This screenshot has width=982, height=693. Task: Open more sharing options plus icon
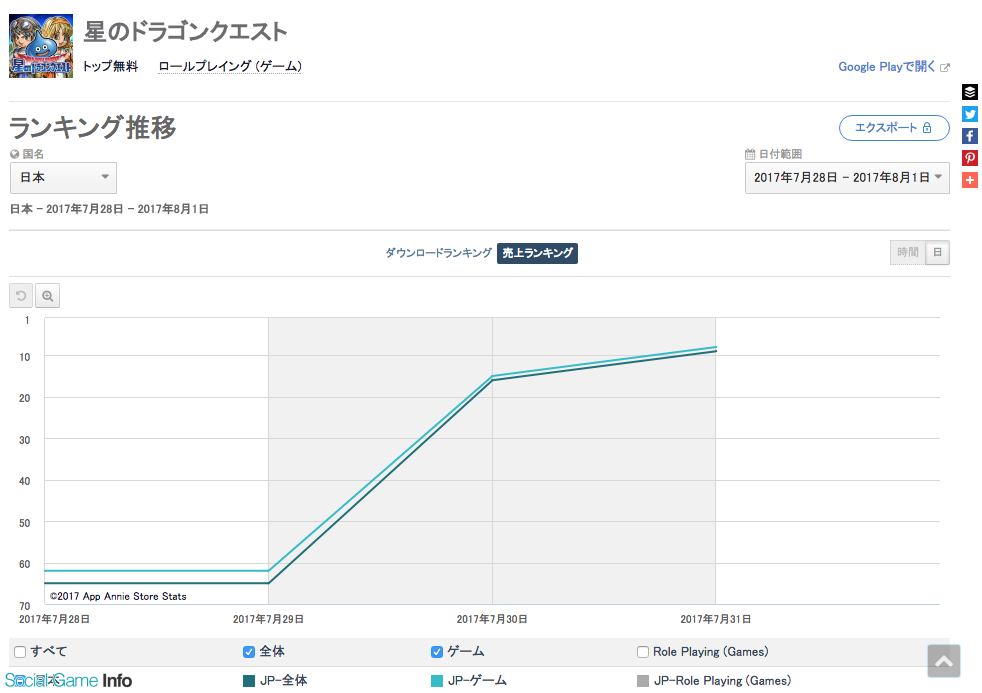click(x=969, y=180)
